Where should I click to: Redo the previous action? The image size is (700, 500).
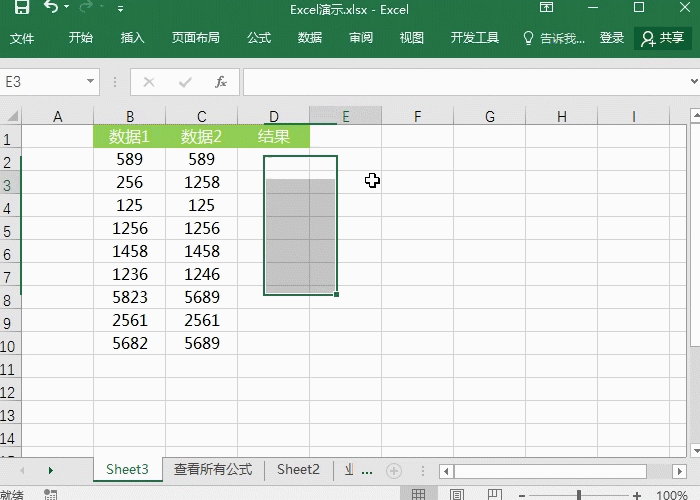[x=87, y=7]
